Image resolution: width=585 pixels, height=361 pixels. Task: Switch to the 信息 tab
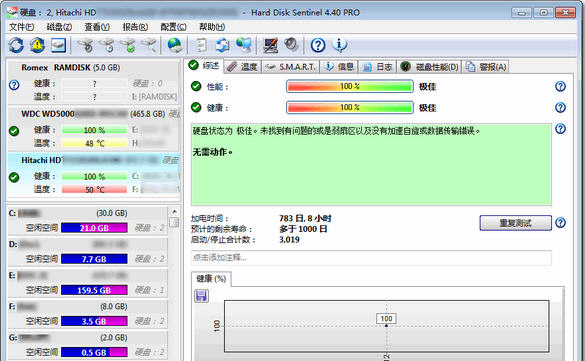coord(339,67)
